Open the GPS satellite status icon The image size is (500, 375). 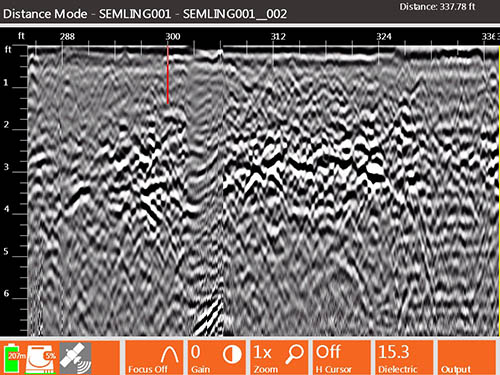[x=75, y=358]
